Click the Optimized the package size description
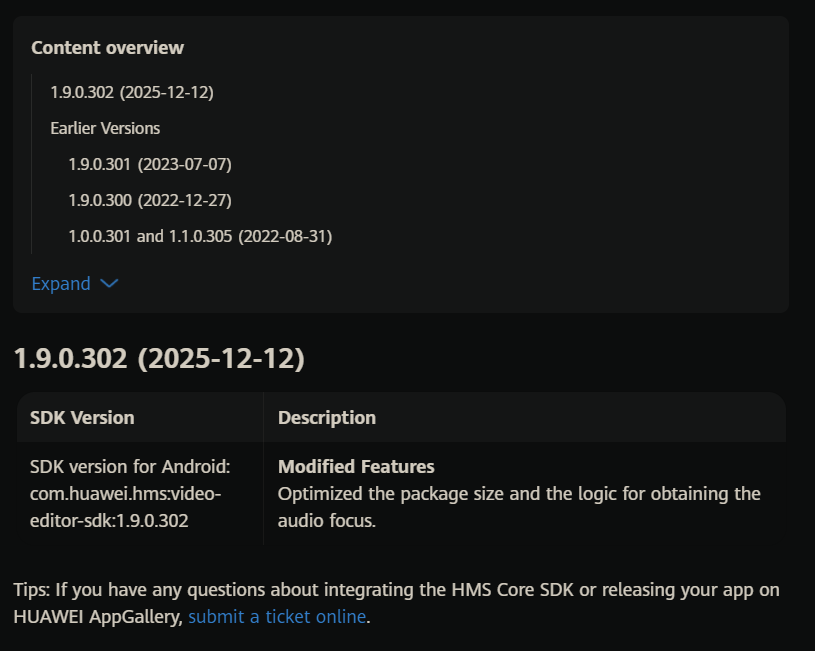This screenshot has height=651, width=815. coord(519,507)
